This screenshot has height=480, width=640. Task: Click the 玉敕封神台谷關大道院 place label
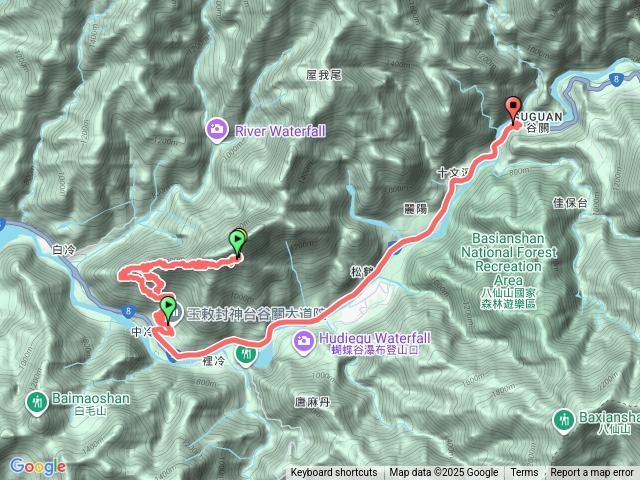click(x=257, y=314)
